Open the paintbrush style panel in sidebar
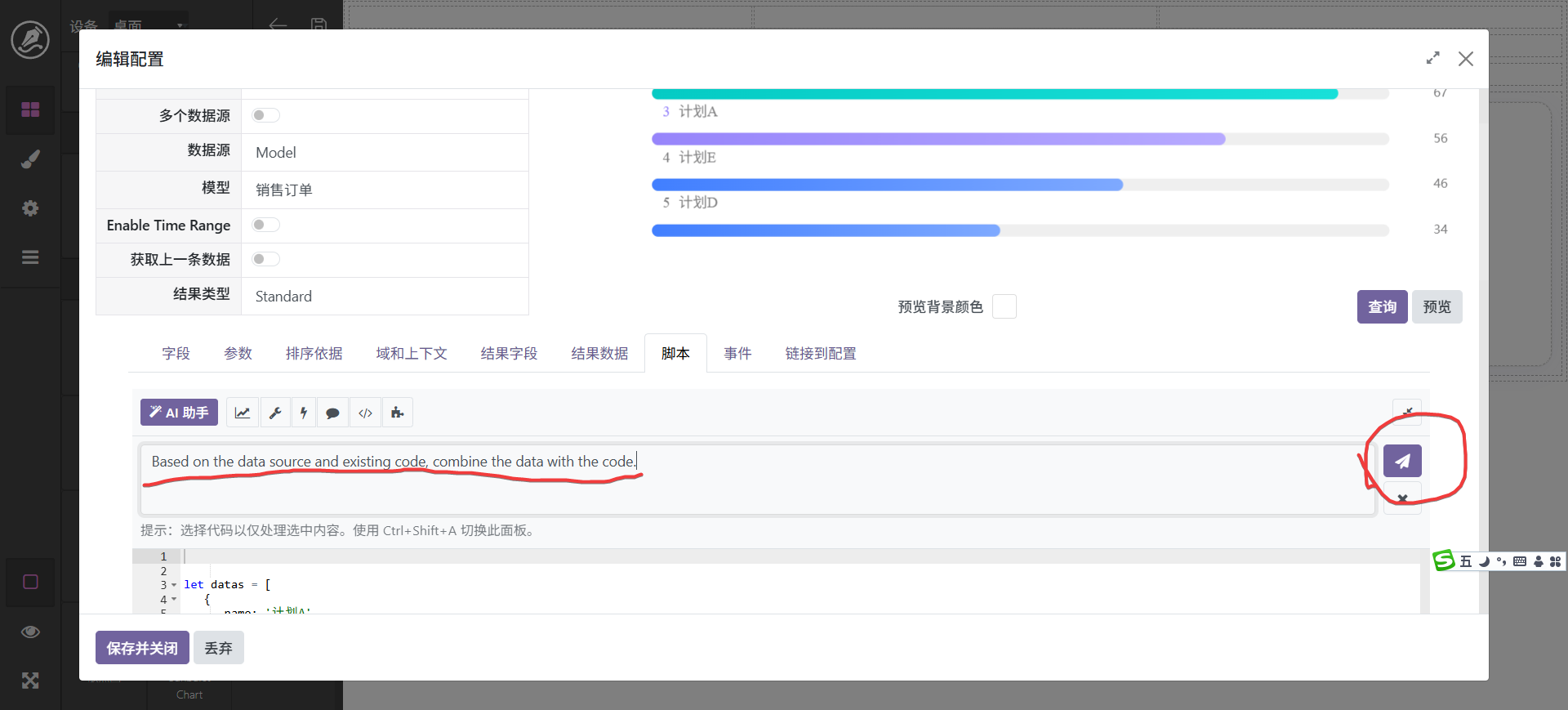 [30, 159]
